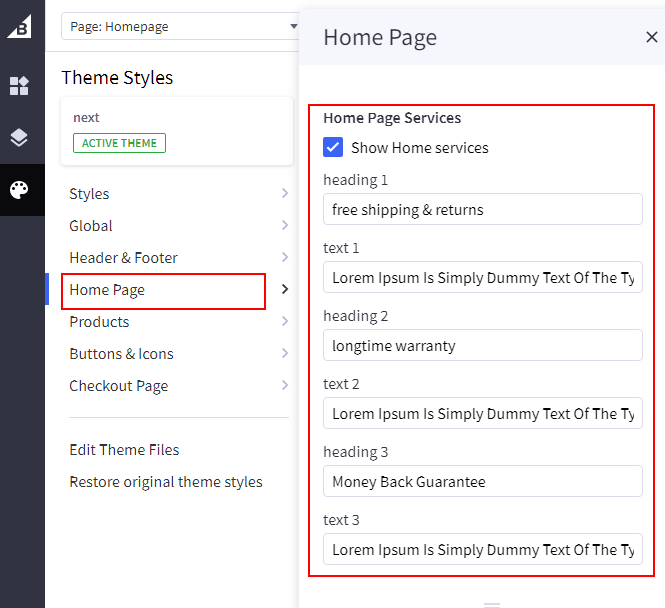Image resolution: width=665 pixels, height=608 pixels.
Task: Uncheck Show Home services checkbox
Action: [334, 148]
